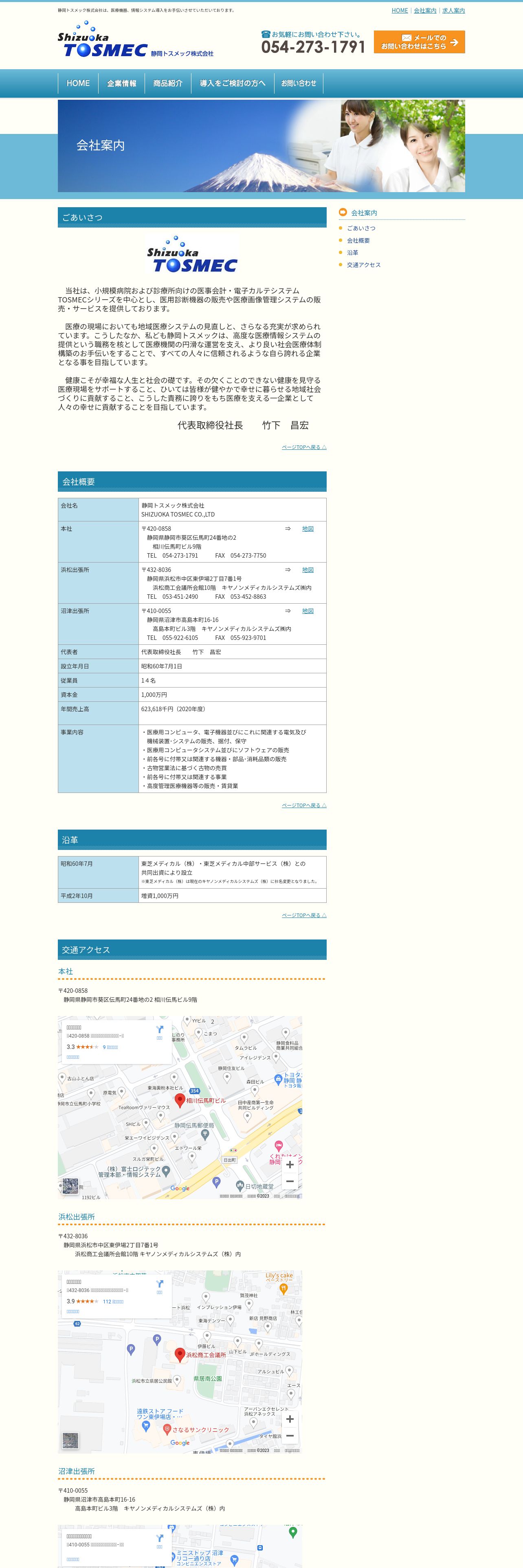The image size is (523, 1568).
Task: Click 遠鉄ストア フードワン marker on 浜松 map
Action: pyautogui.click(x=146, y=1426)
